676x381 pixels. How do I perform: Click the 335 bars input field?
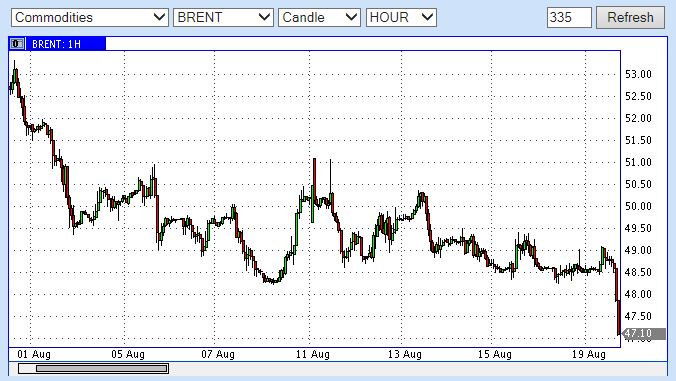point(569,18)
